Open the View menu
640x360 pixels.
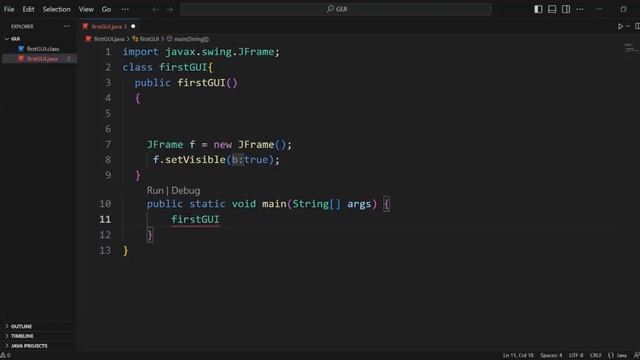click(x=86, y=9)
